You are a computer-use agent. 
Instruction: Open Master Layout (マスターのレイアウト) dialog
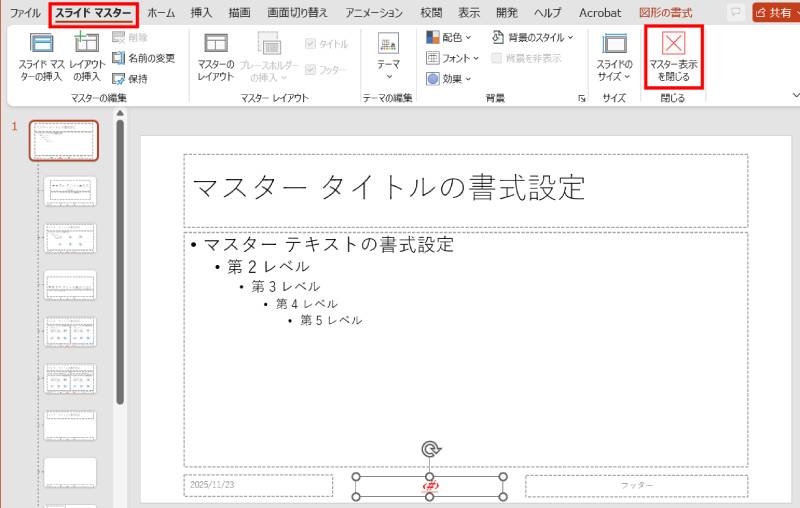(216, 57)
